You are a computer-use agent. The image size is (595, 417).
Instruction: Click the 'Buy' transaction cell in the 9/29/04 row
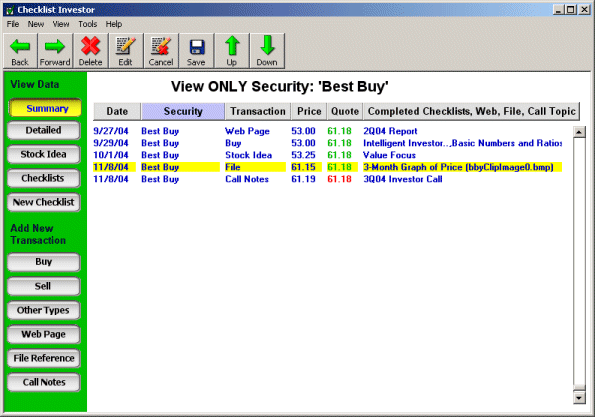[x=233, y=143]
